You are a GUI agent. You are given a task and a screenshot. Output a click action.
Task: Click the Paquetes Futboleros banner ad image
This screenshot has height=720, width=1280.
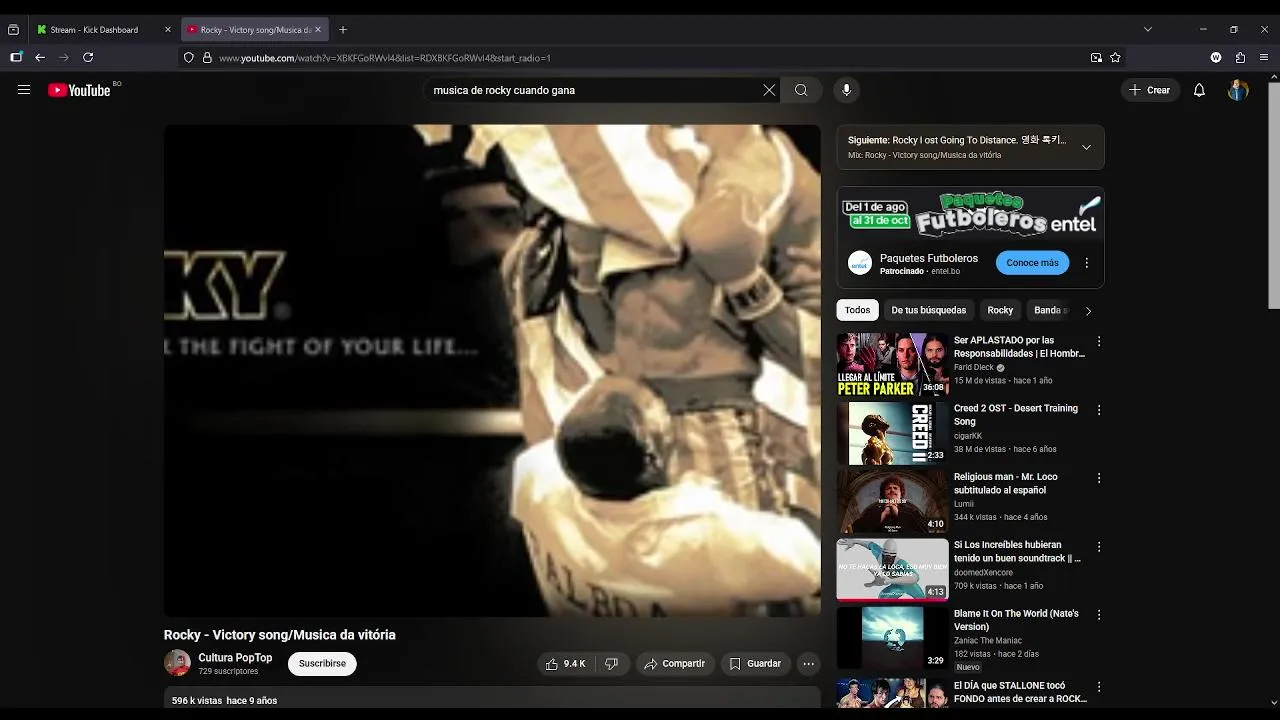pyautogui.click(x=970, y=214)
